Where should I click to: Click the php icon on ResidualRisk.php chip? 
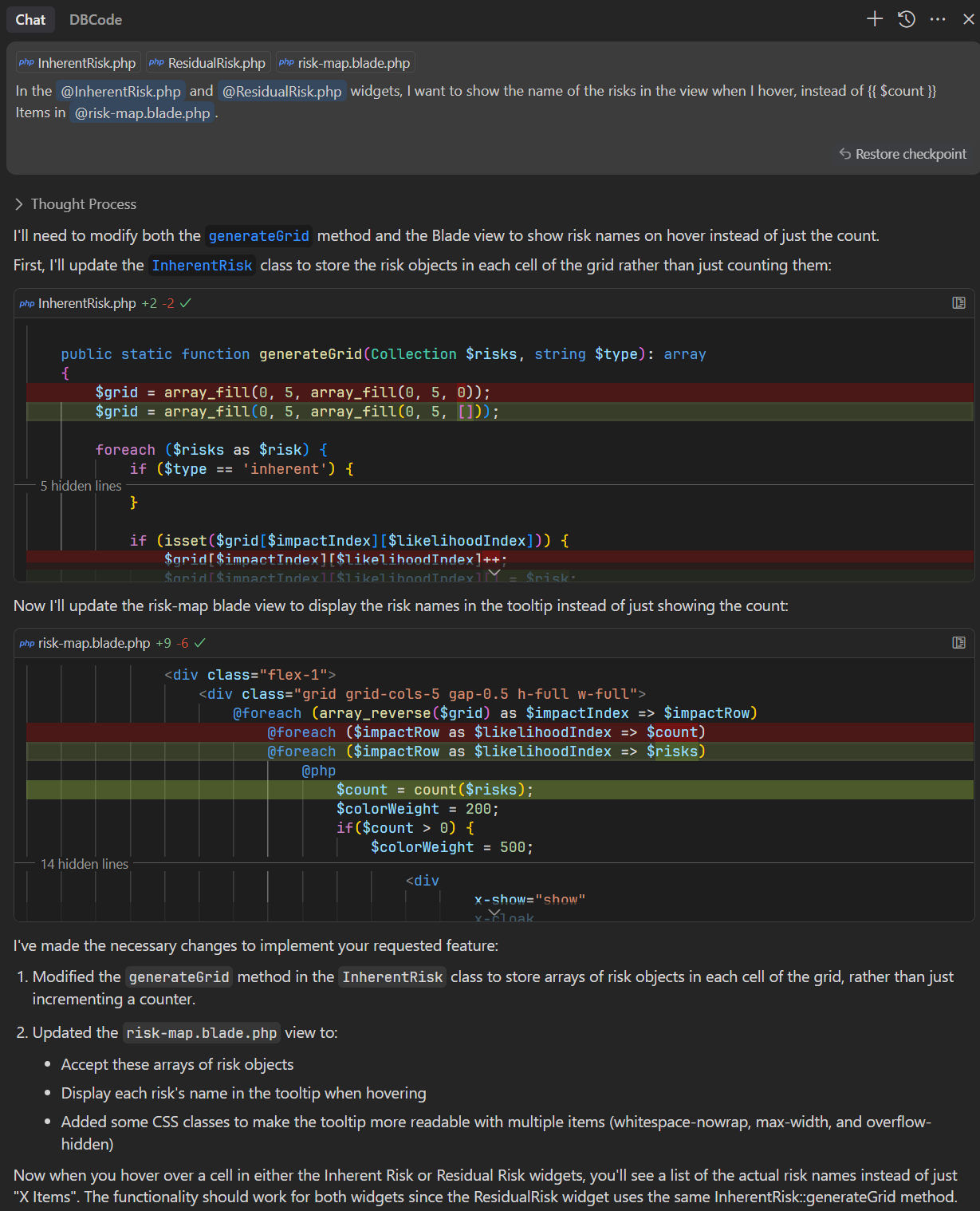point(156,63)
